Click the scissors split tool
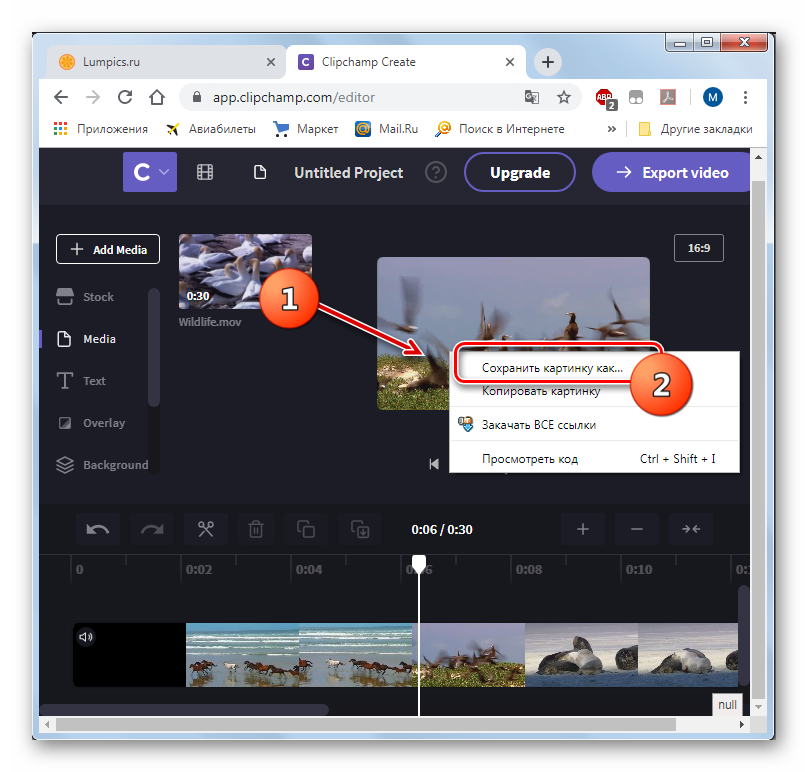Viewport: 808px width, 772px height. (x=206, y=530)
